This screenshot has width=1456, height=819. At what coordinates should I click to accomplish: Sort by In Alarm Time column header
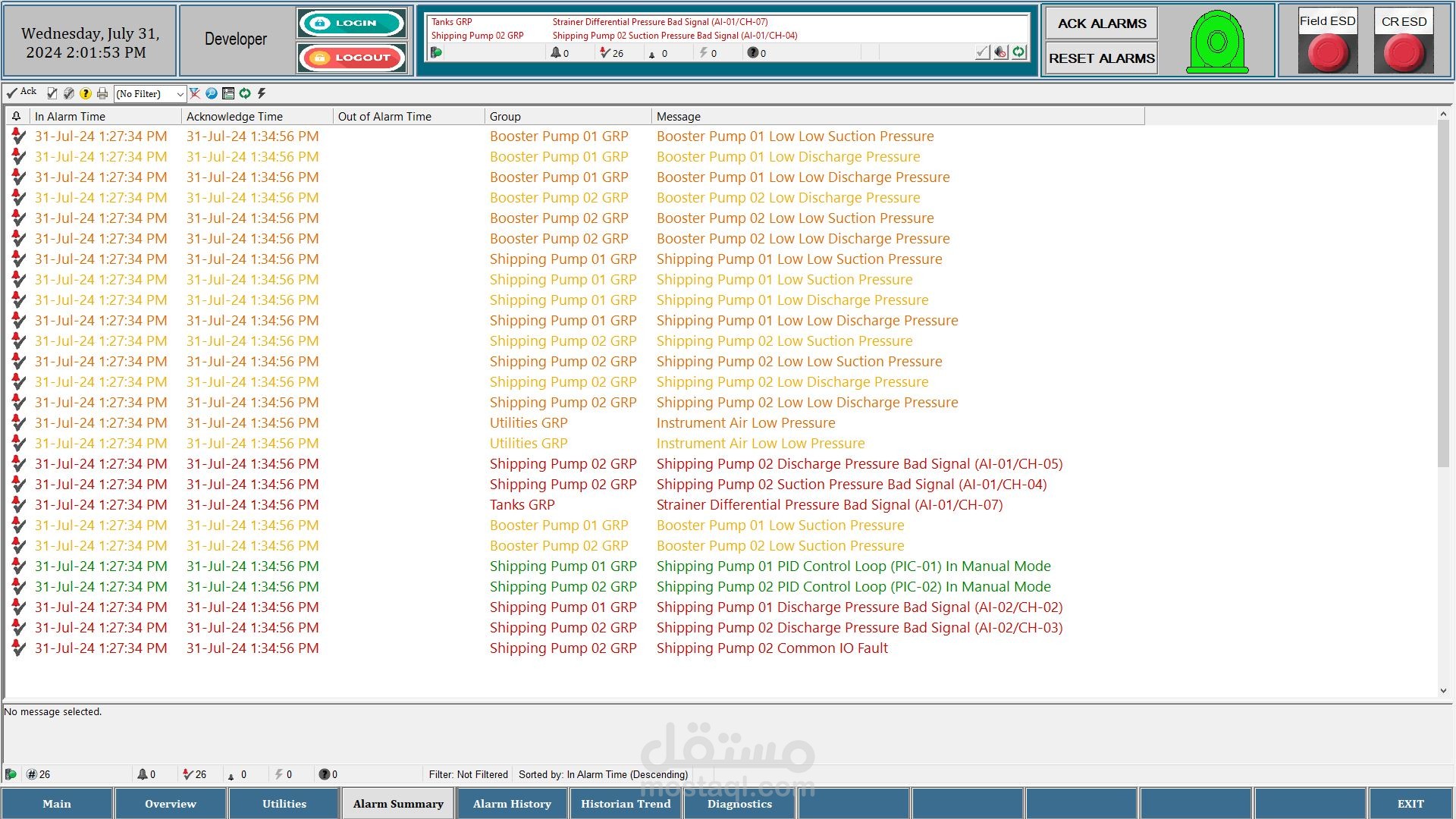coord(105,116)
